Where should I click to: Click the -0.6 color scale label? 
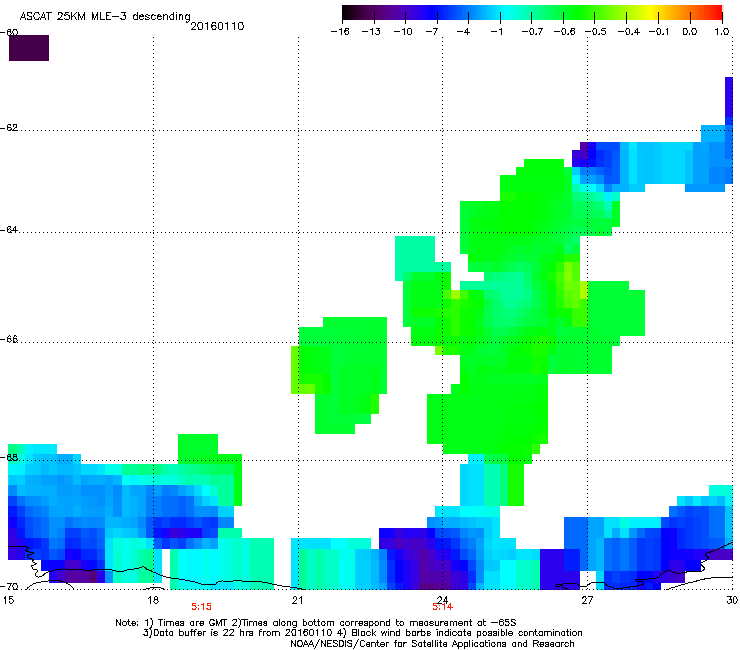(x=564, y=32)
